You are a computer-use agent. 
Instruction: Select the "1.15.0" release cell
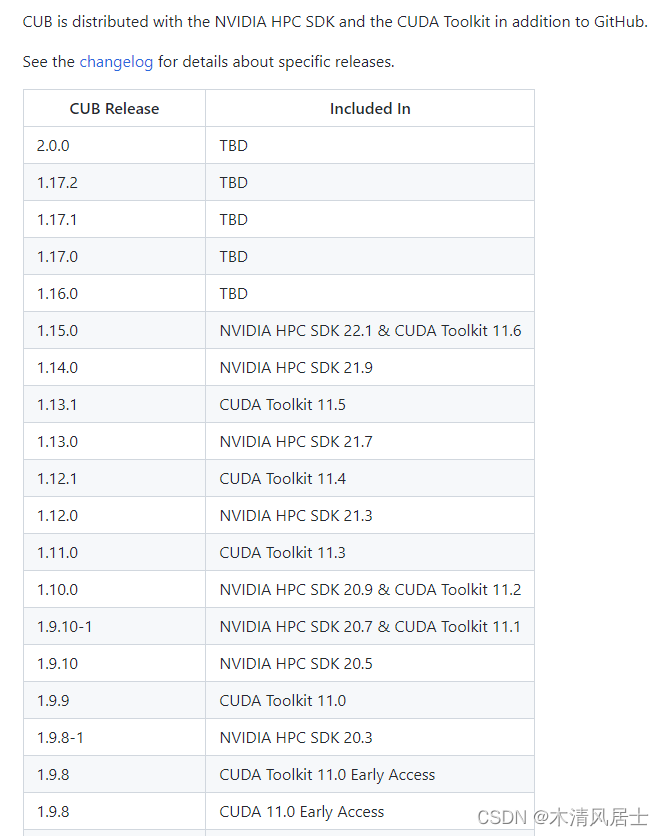click(x=114, y=331)
